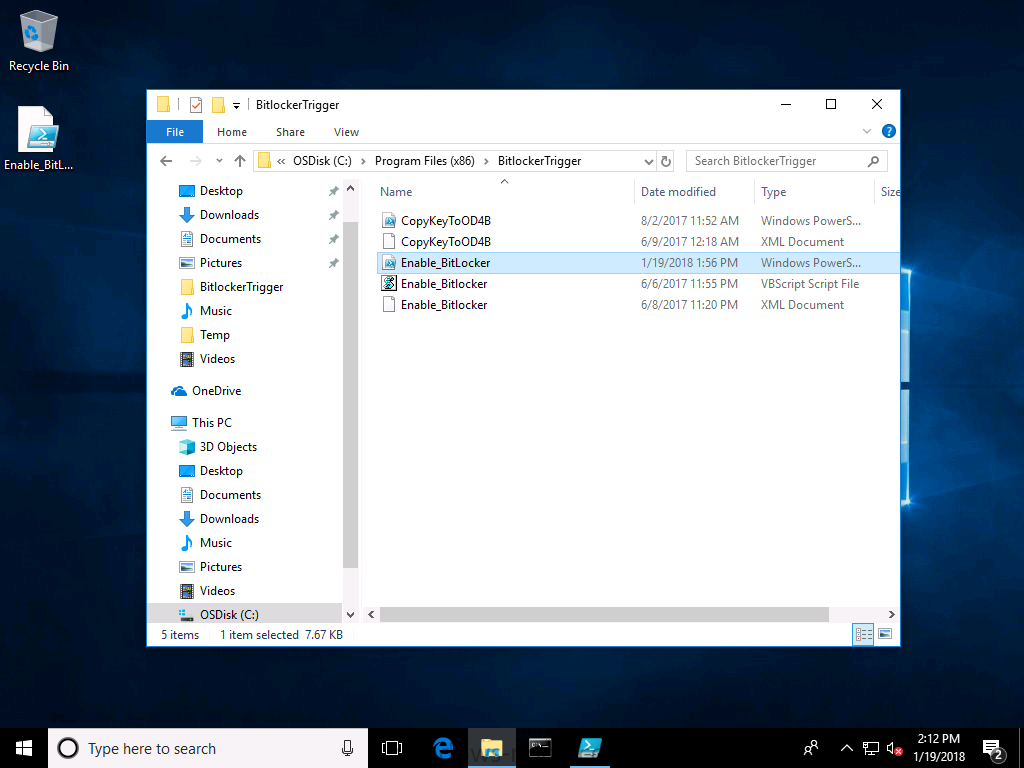Launch Microsoft Edge from the taskbar
Screen dimensions: 1024x768
(444, 748)
